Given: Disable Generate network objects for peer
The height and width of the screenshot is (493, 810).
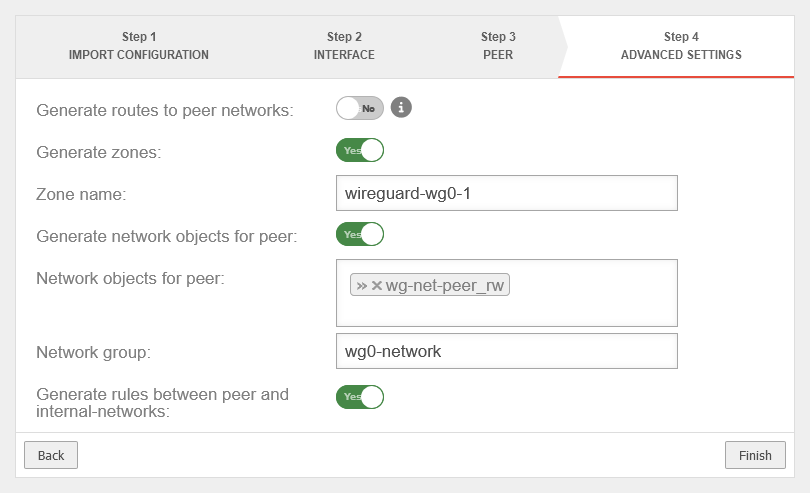Looking at the screenshot, I should pos(360,234).
